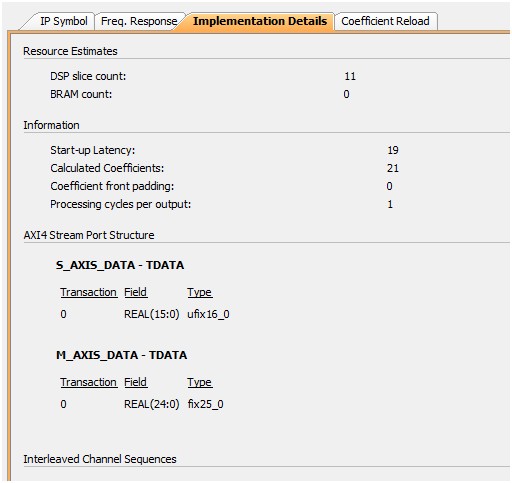Click the Information section header
The height and width of the screenshot is (483, 512).
coord(51,125)
